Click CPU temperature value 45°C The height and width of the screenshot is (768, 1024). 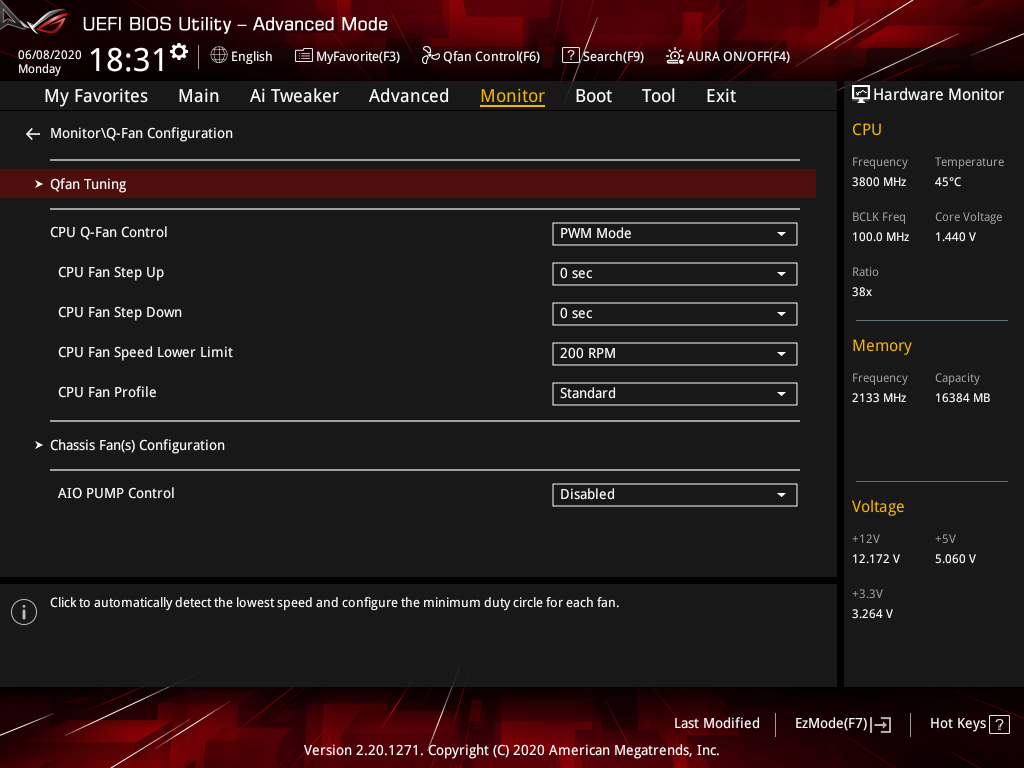(948, 182)
